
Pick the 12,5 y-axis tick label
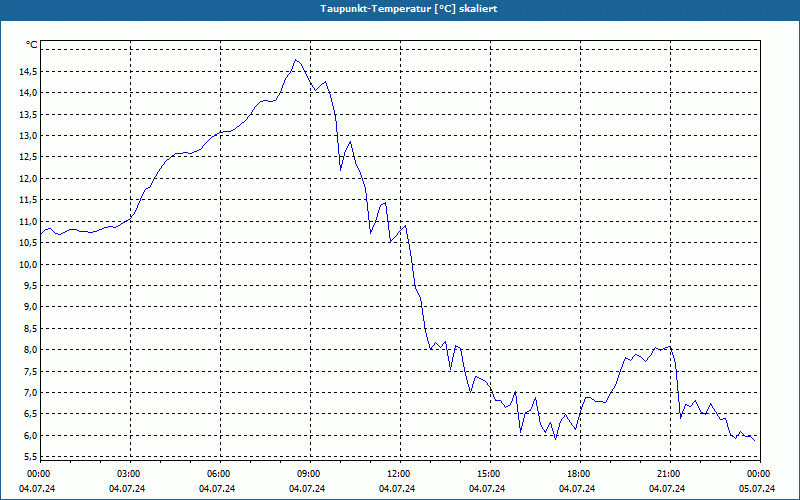tap(28, 157)
